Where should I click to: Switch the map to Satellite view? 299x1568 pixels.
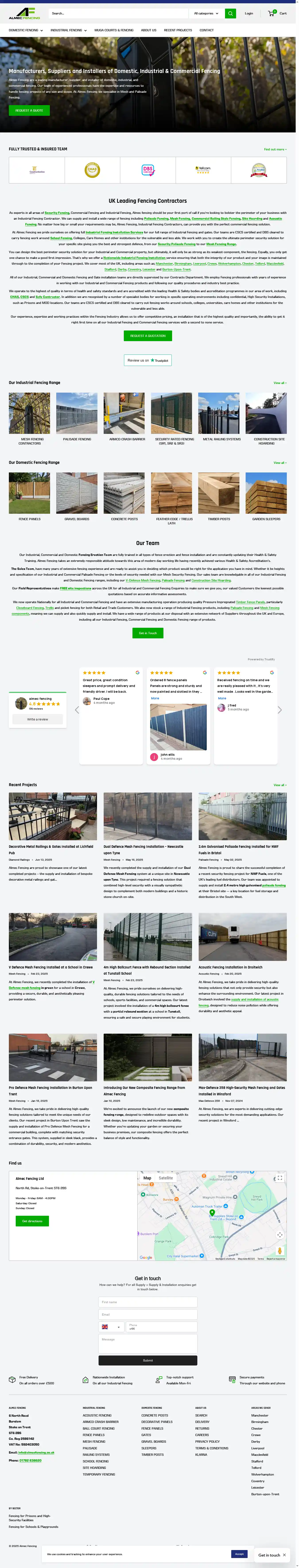(x=166, y=1178)
